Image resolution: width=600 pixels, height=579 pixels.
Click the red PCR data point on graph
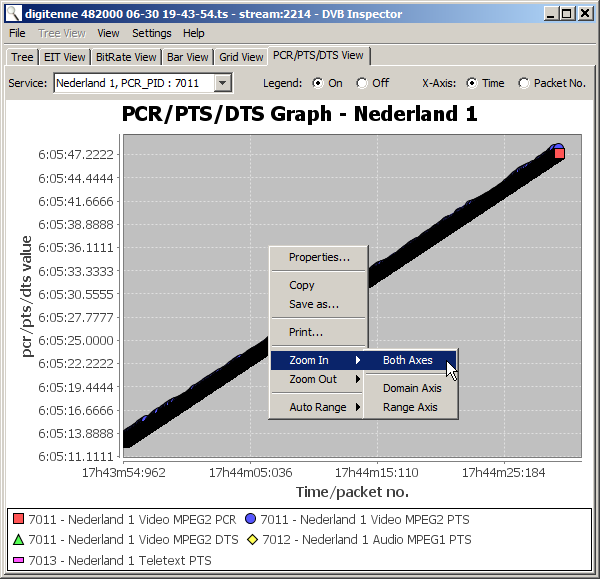(560, 153)
